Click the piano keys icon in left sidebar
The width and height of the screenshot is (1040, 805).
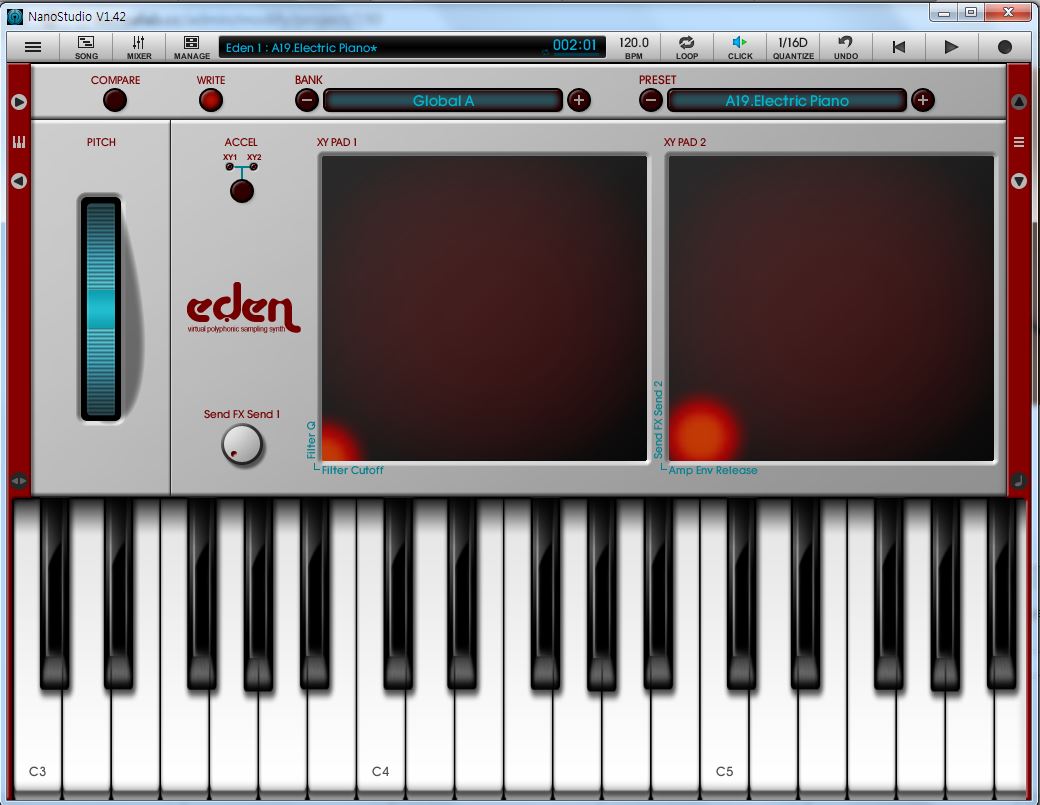(19, 142)
